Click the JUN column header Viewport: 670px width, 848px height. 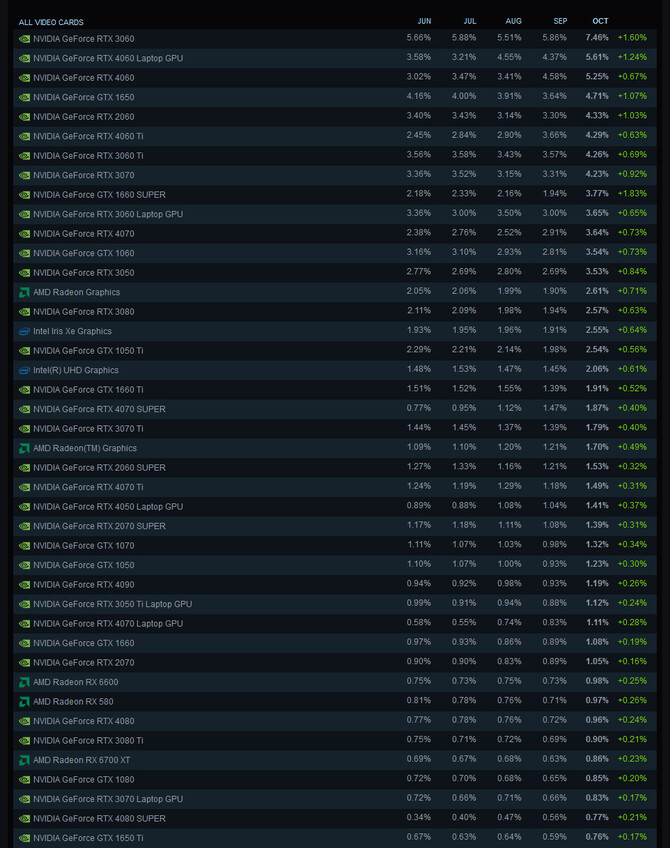click(424, 21)
